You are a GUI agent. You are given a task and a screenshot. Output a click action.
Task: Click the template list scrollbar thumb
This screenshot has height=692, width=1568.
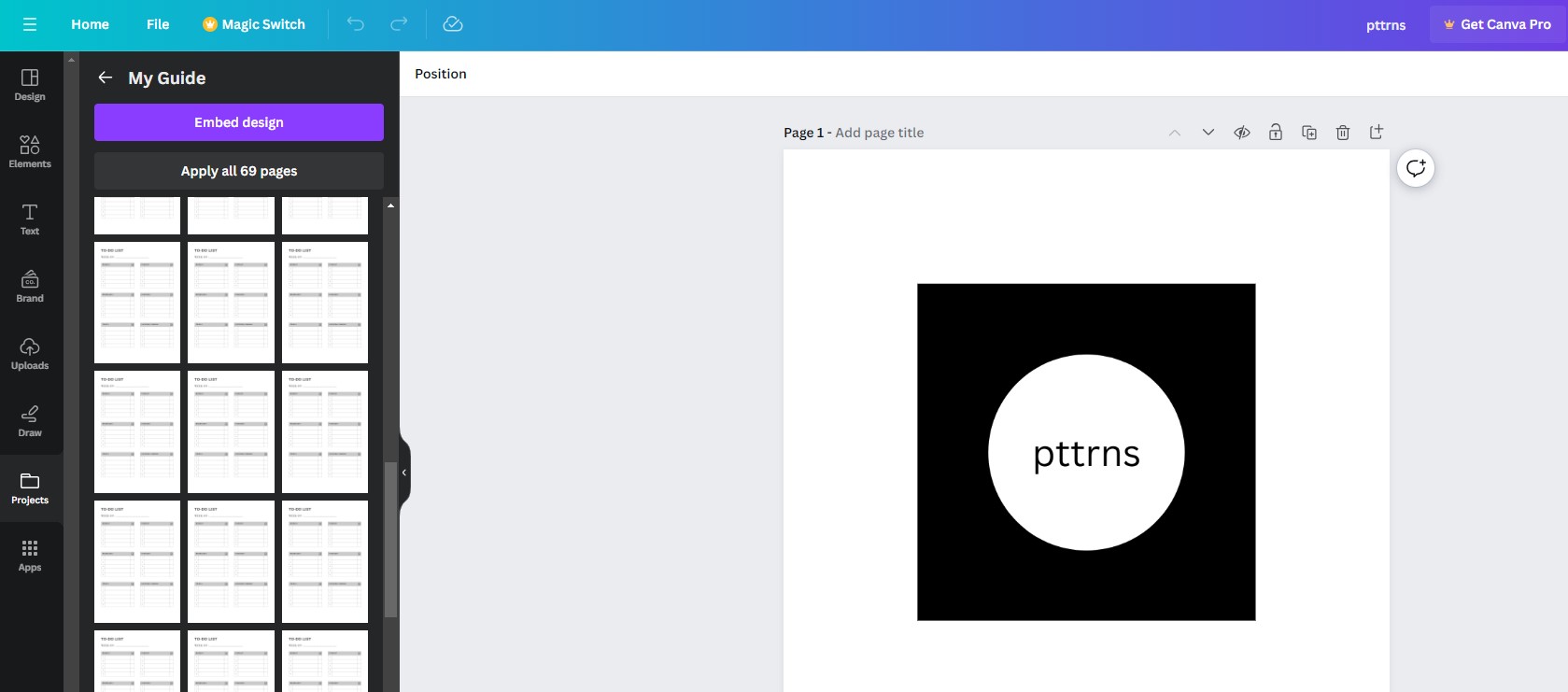[x=390, y=540]
